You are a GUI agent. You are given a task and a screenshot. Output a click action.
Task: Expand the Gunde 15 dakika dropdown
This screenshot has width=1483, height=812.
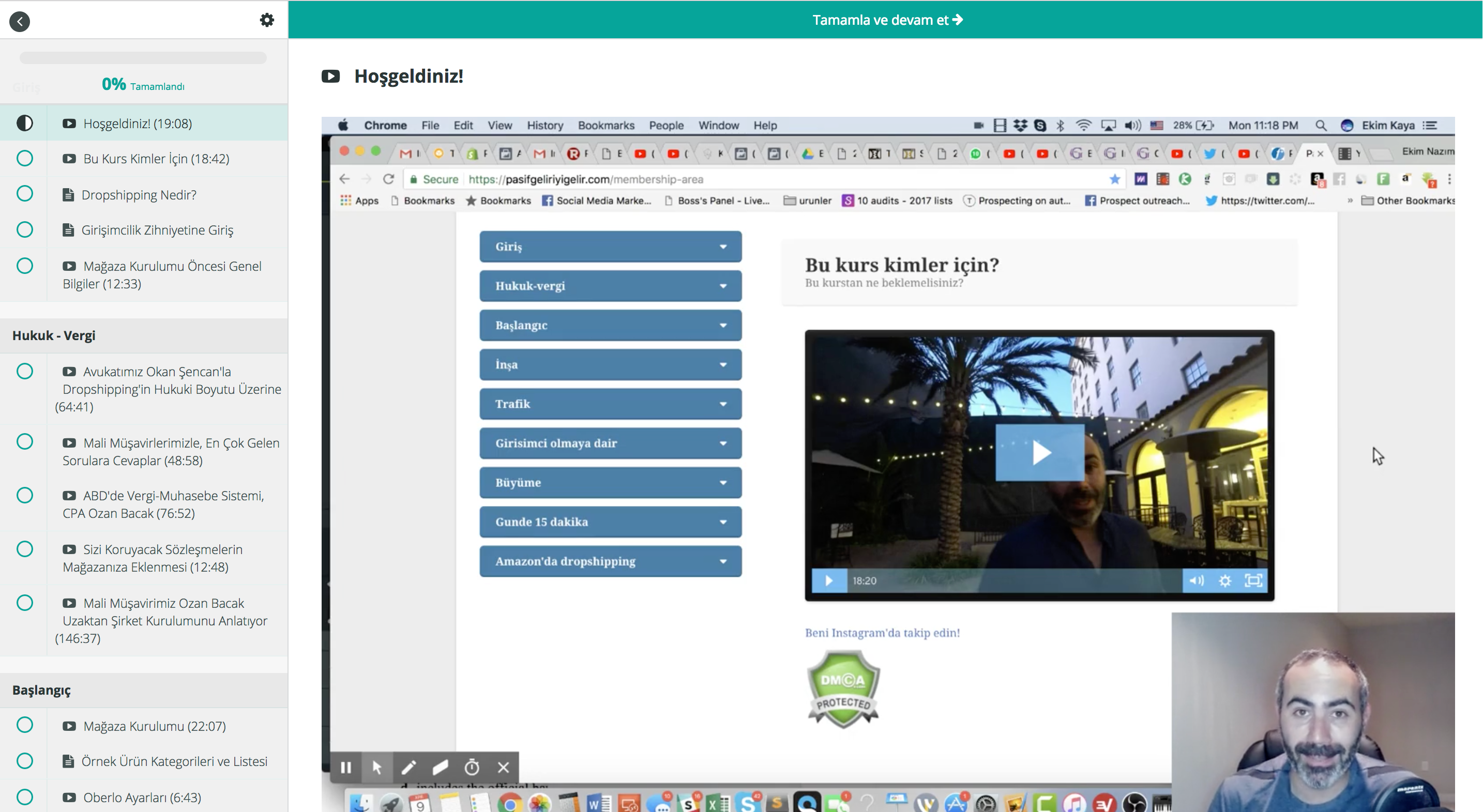coord(610,522)
